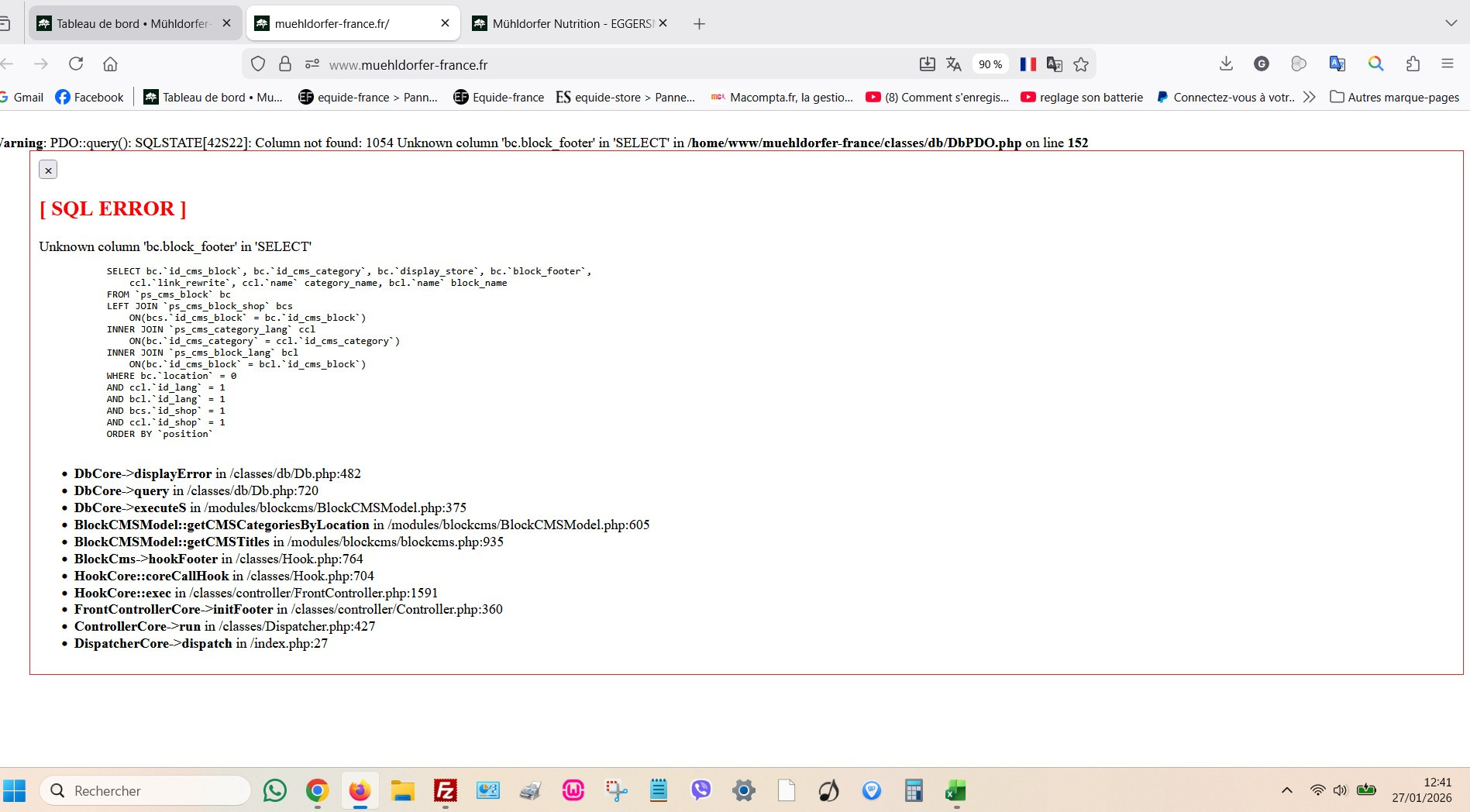Open the Macompta.fr bookmark
The image size is (1470, 812).
782,97
